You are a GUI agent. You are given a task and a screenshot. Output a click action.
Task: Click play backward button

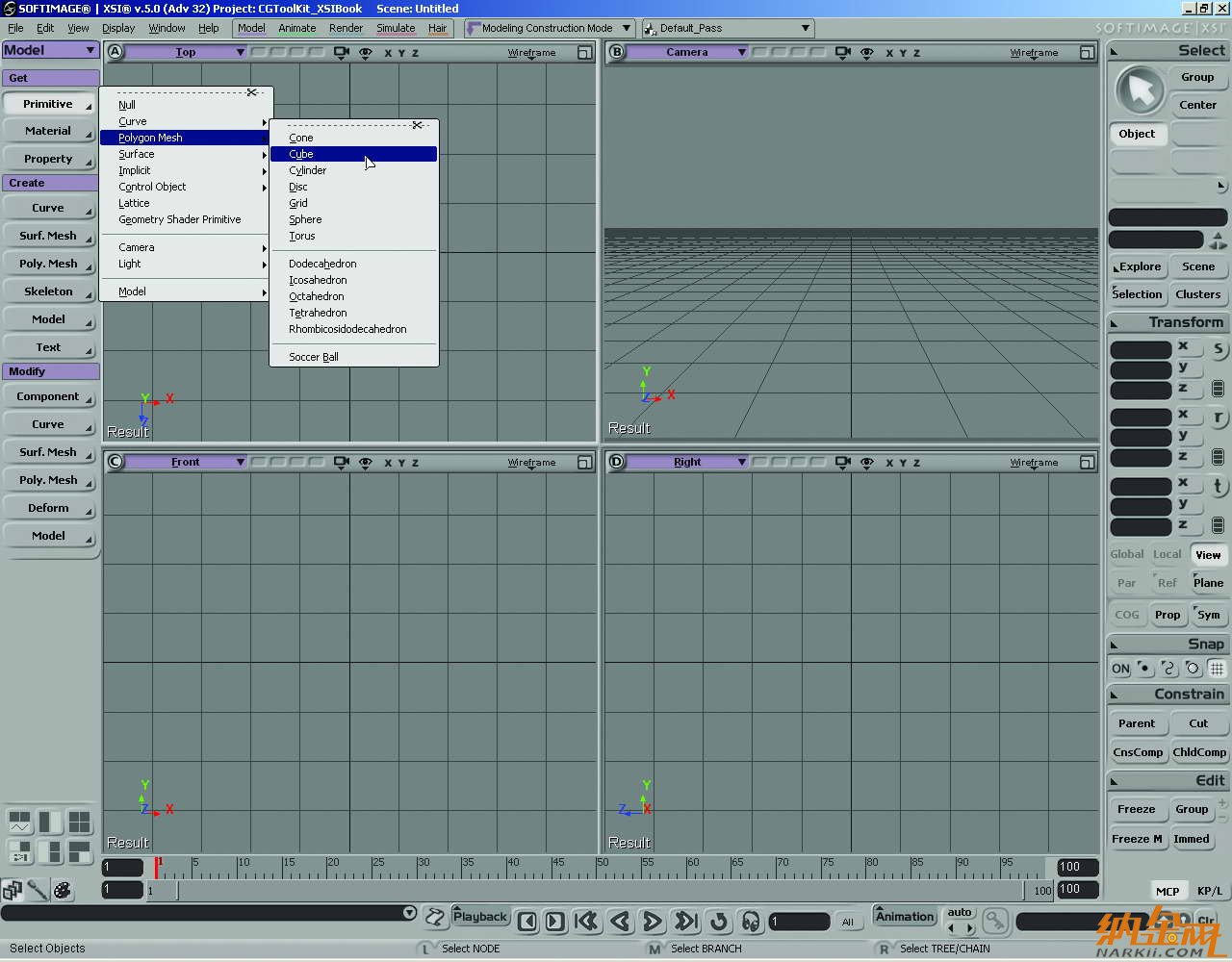(621, 922)
